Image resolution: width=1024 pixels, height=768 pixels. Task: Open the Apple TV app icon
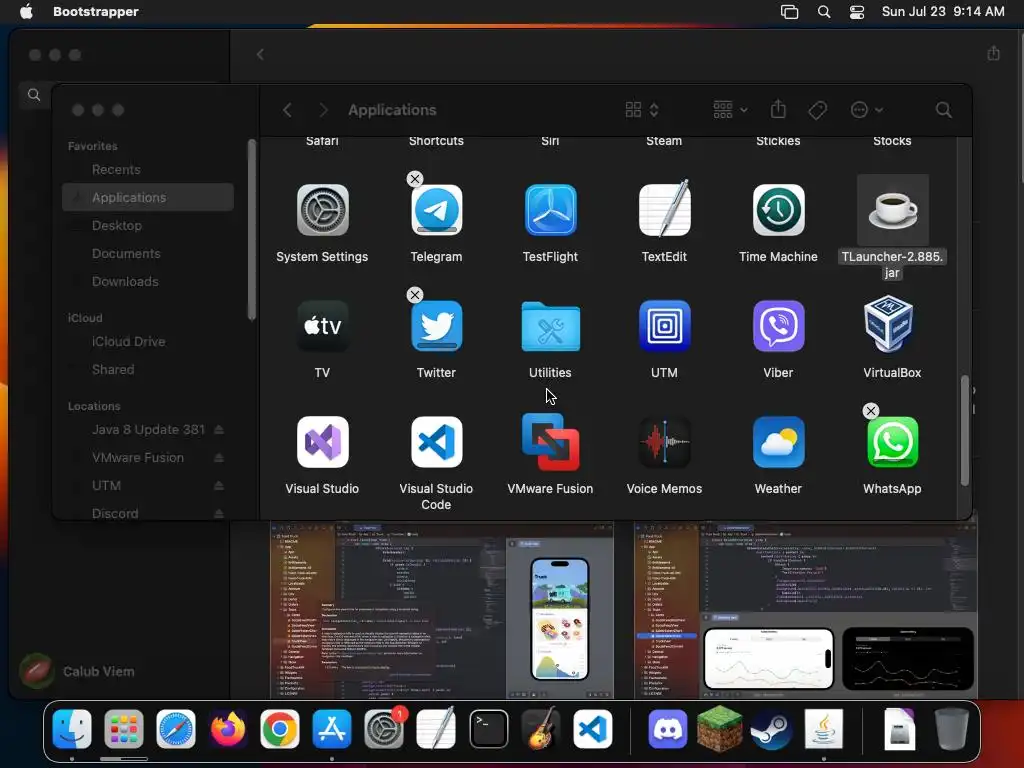click(x=323, y=325)
